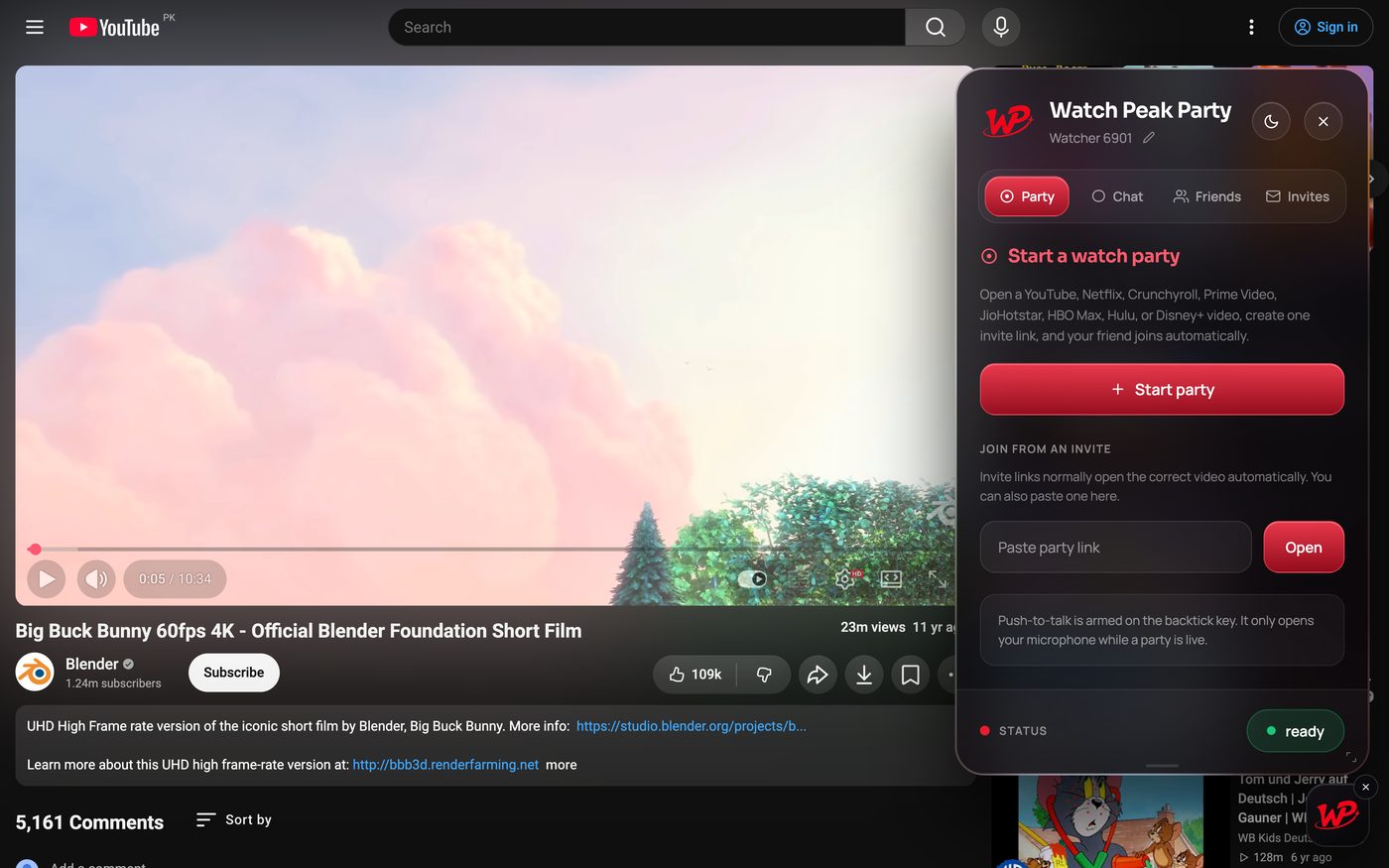This screenshot has height=868, width=1389.
Task: Click the ready status pill
Action: [1295, 731]
